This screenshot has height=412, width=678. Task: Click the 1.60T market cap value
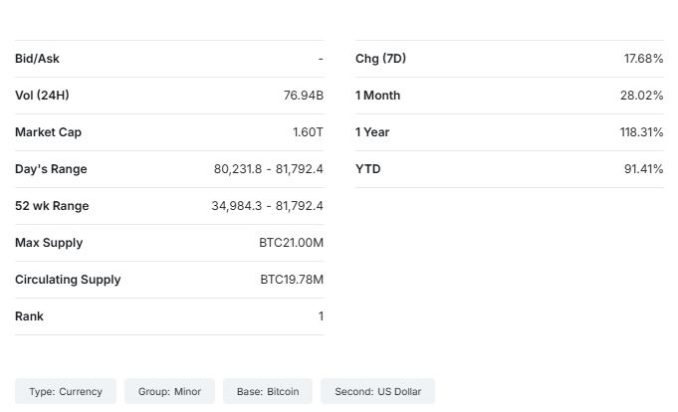click(307, 132)
